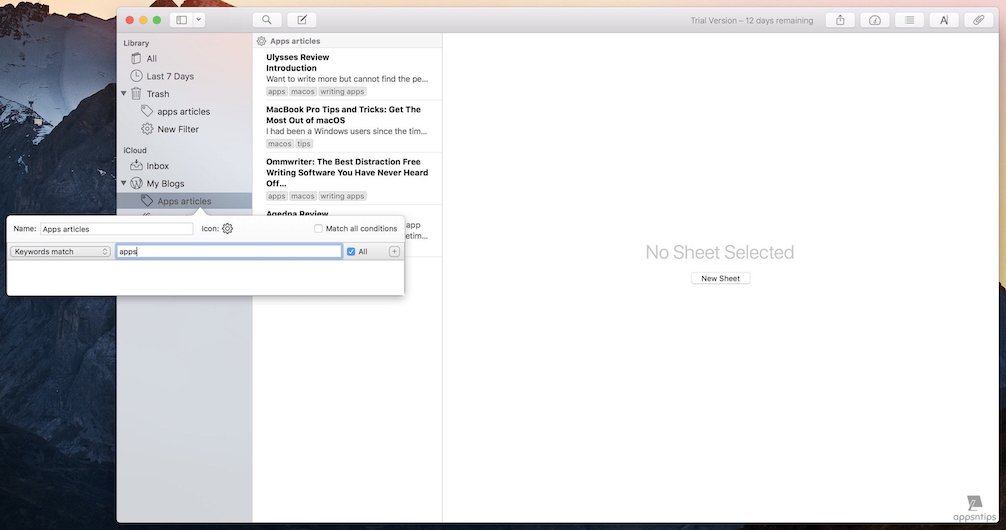
Task: Enable Match all conditions checkbox
Action: point(318,229)
